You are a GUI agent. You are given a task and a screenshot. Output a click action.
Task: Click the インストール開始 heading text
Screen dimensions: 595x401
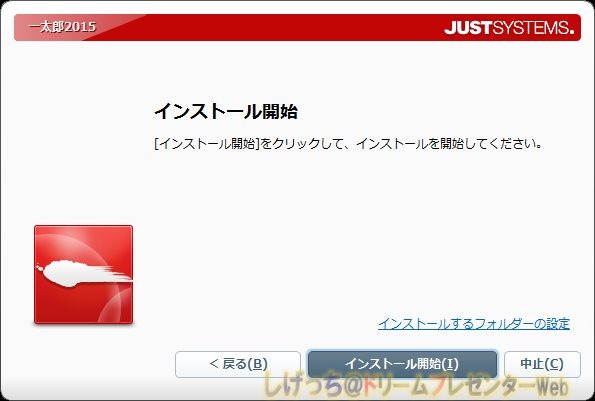click(226, 111)
